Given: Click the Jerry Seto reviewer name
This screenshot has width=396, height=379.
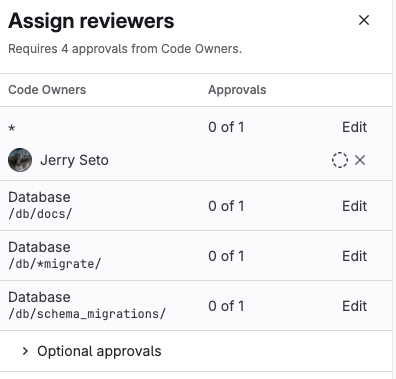Looking at the screenshot, I should coord(74,160).
